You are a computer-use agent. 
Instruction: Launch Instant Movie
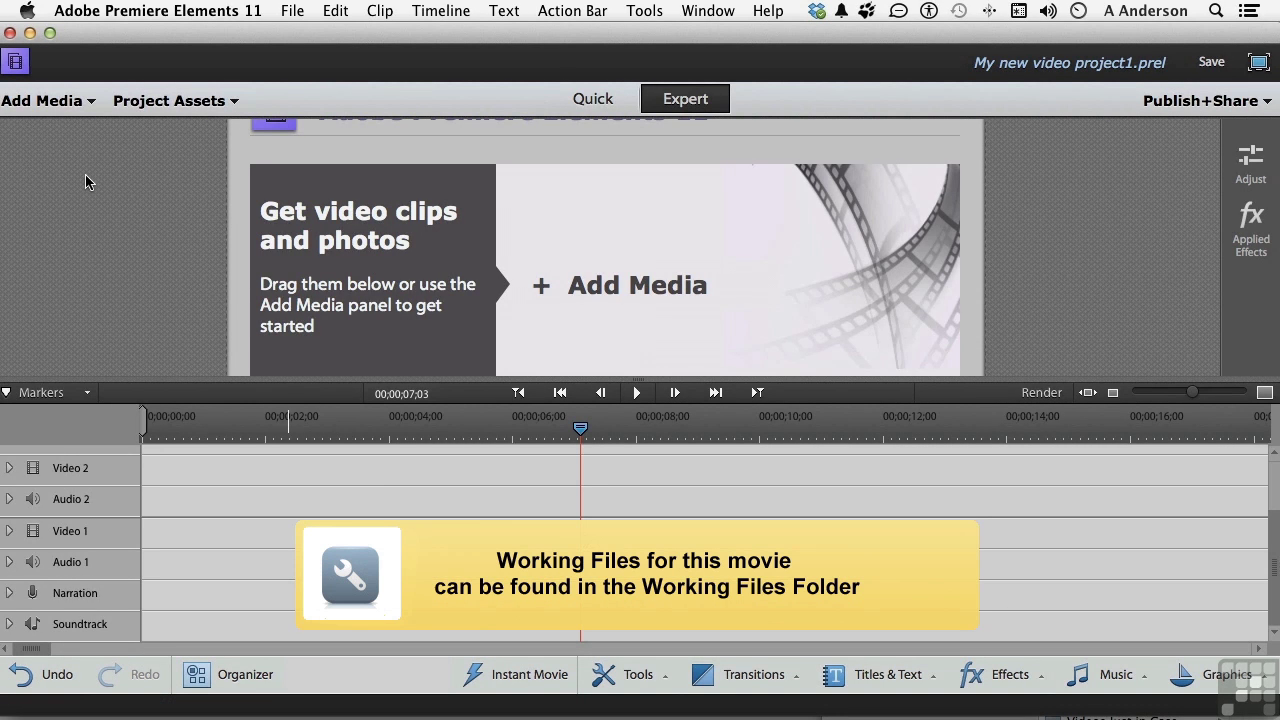click(516, 675)
